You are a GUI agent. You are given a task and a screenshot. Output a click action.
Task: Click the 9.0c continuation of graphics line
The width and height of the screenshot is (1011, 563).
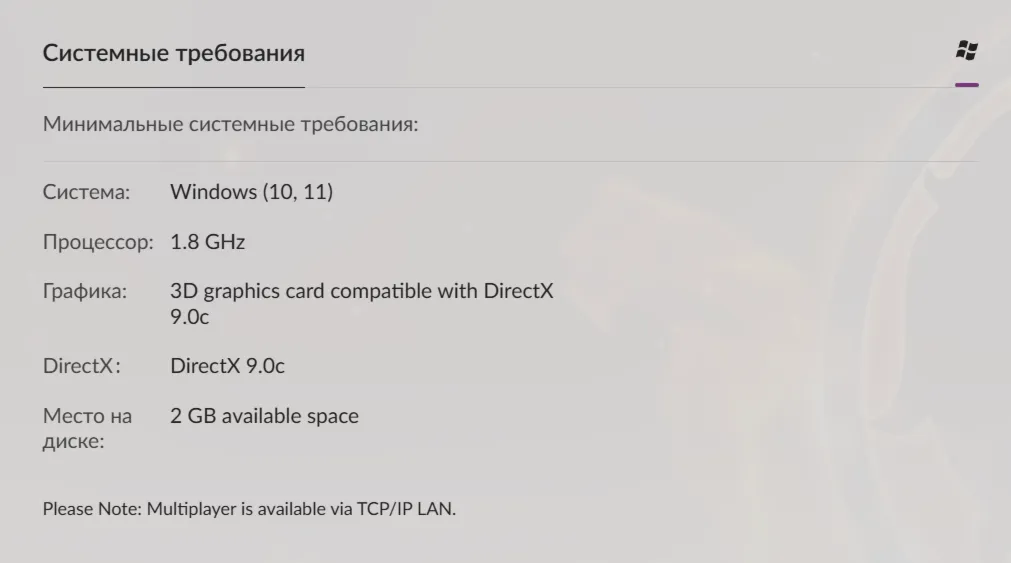click(190, 317)
